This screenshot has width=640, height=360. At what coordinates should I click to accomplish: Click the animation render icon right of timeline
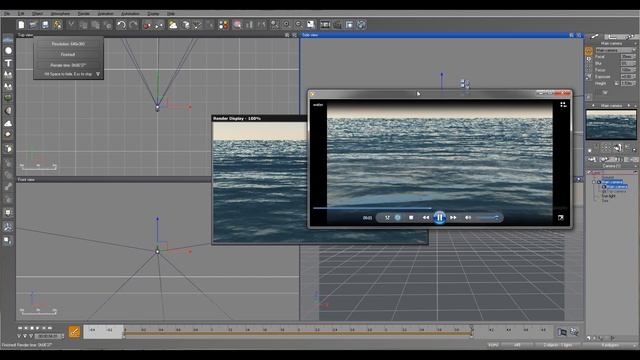(562, 332)
